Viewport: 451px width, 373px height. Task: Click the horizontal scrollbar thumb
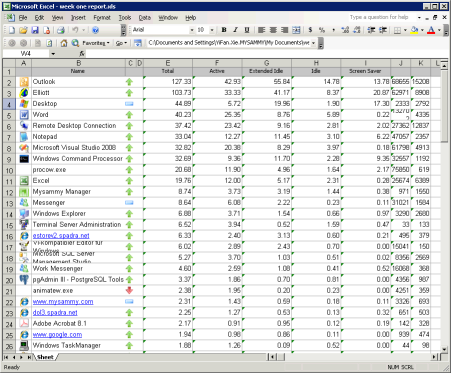(x=281, y=357)
